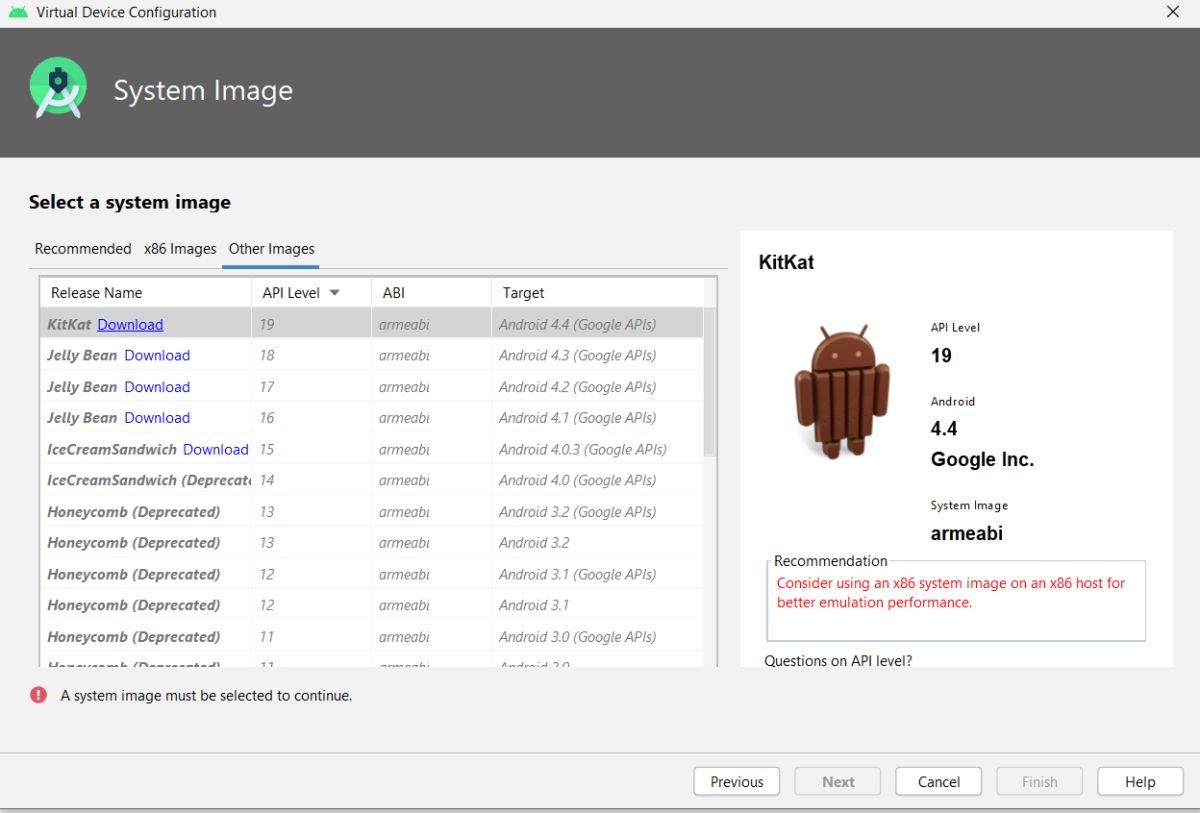Image resolution: width=1200 pixels, height=813 pixels.
Task: Click the small Android icon in title bar
Action: click(18, 12)
